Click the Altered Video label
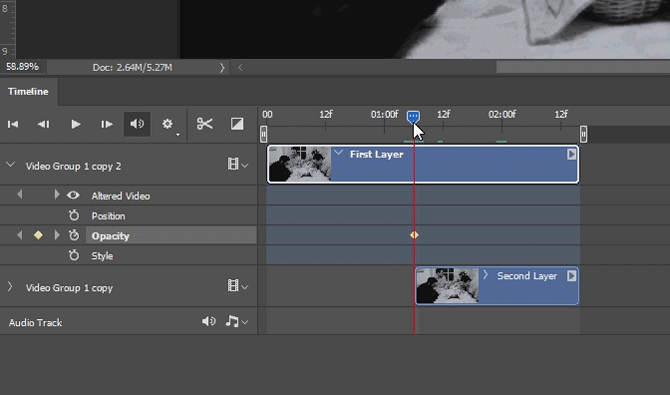 [120, 196]
